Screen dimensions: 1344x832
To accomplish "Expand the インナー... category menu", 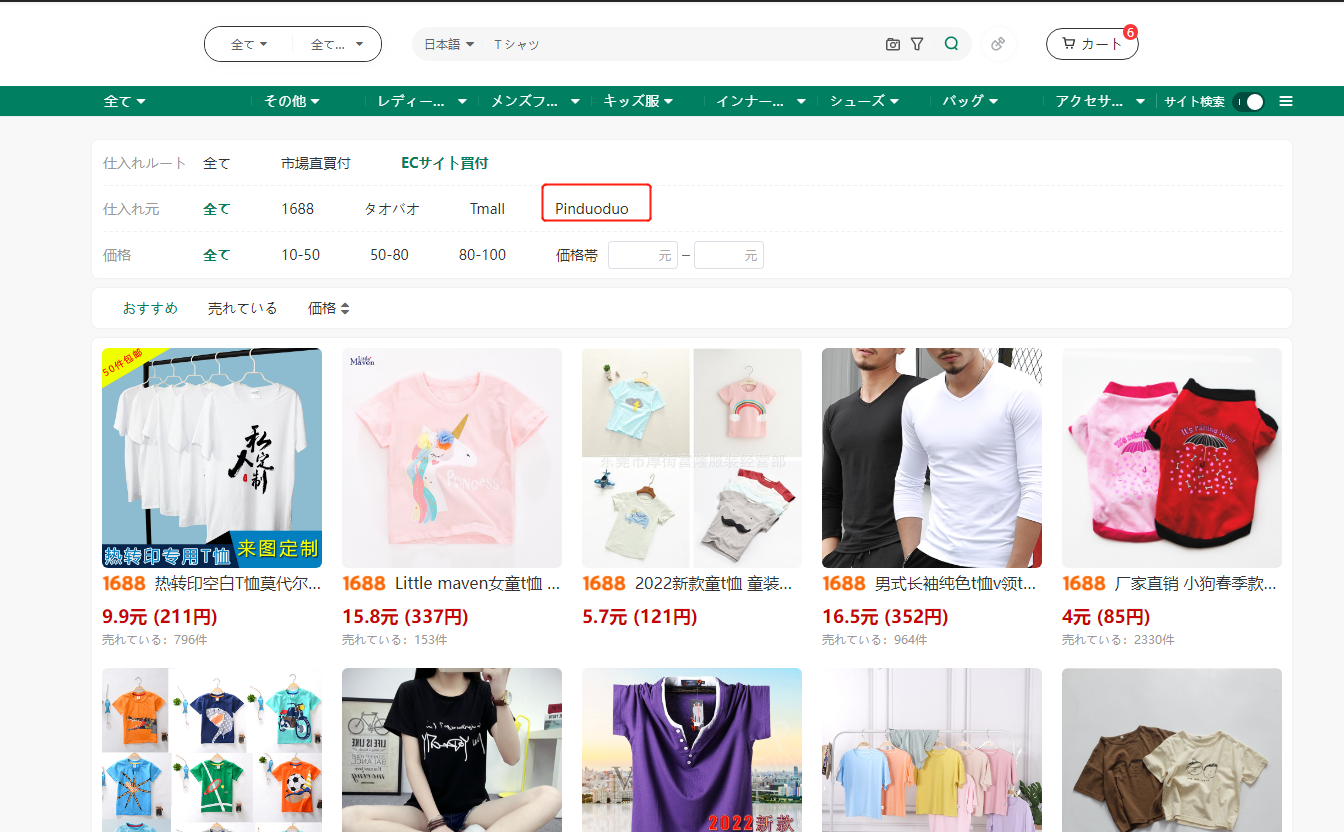I will tap(761, 101).
